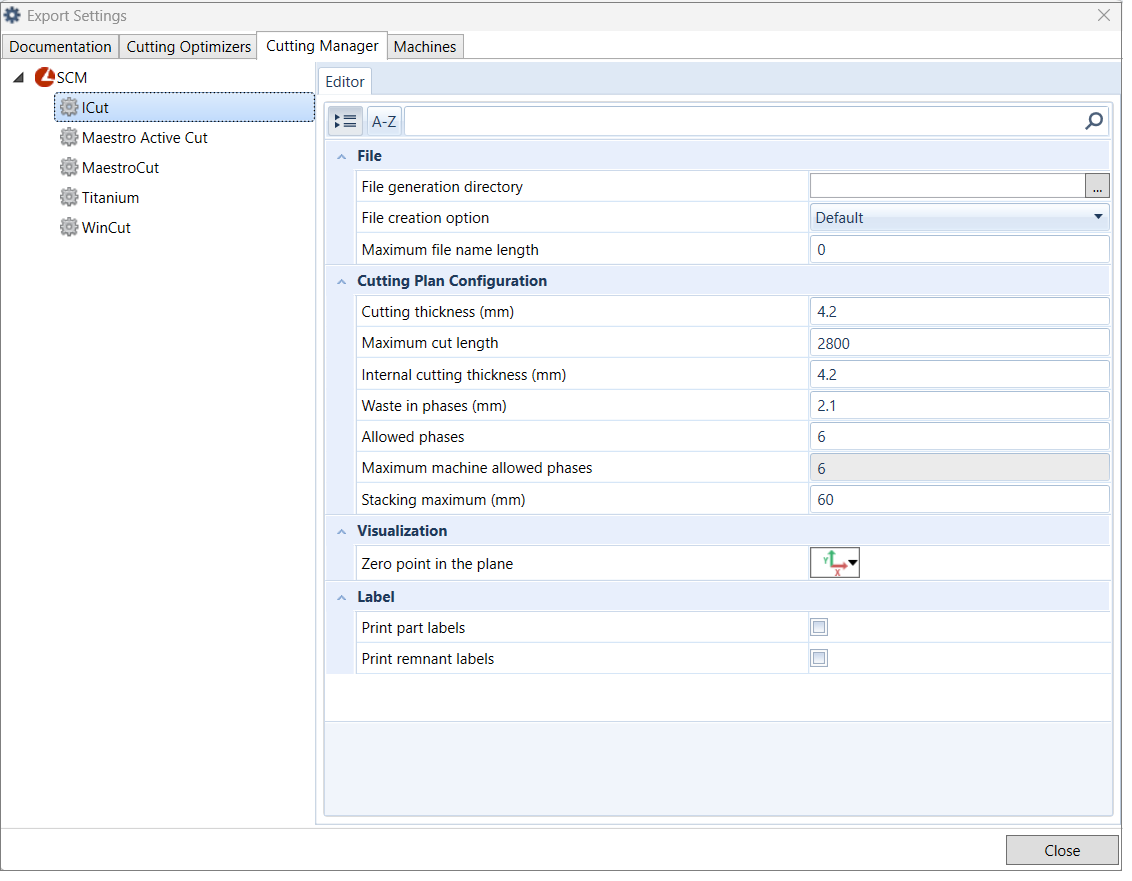Select MaestroCut in the tree
The height and width of the screenshot is (881, 1132).
(121, 169)
